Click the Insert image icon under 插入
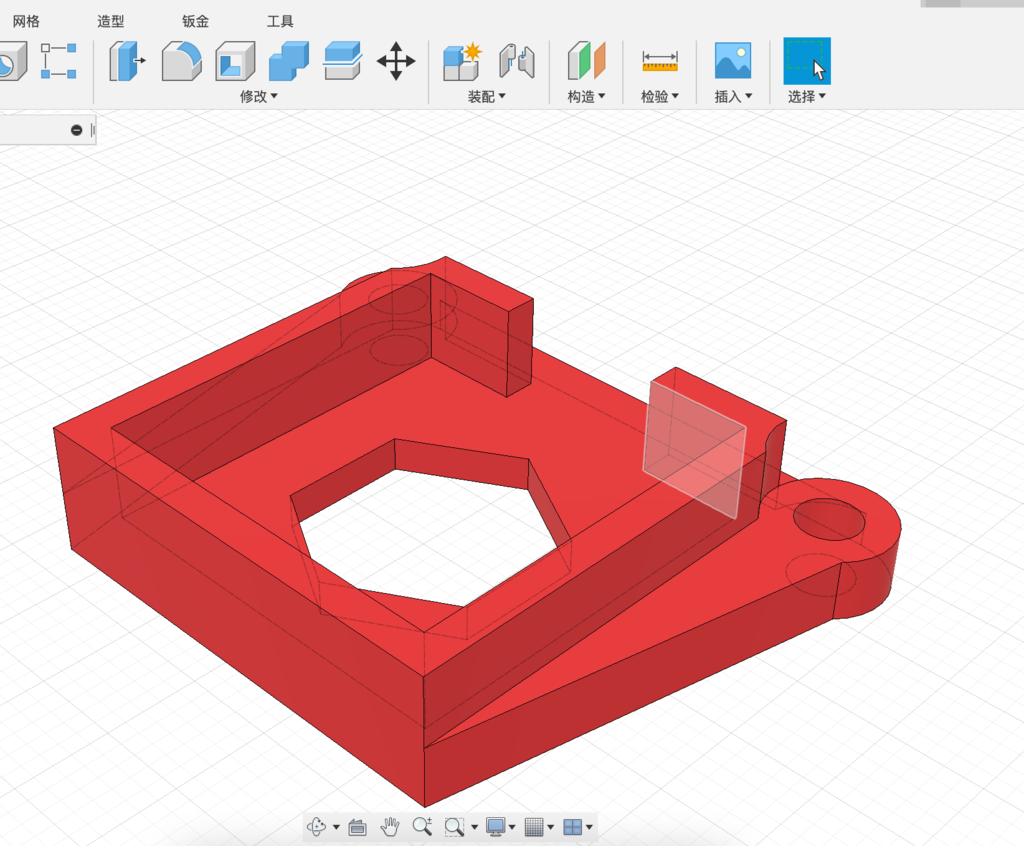 click(x=733, y=60)
